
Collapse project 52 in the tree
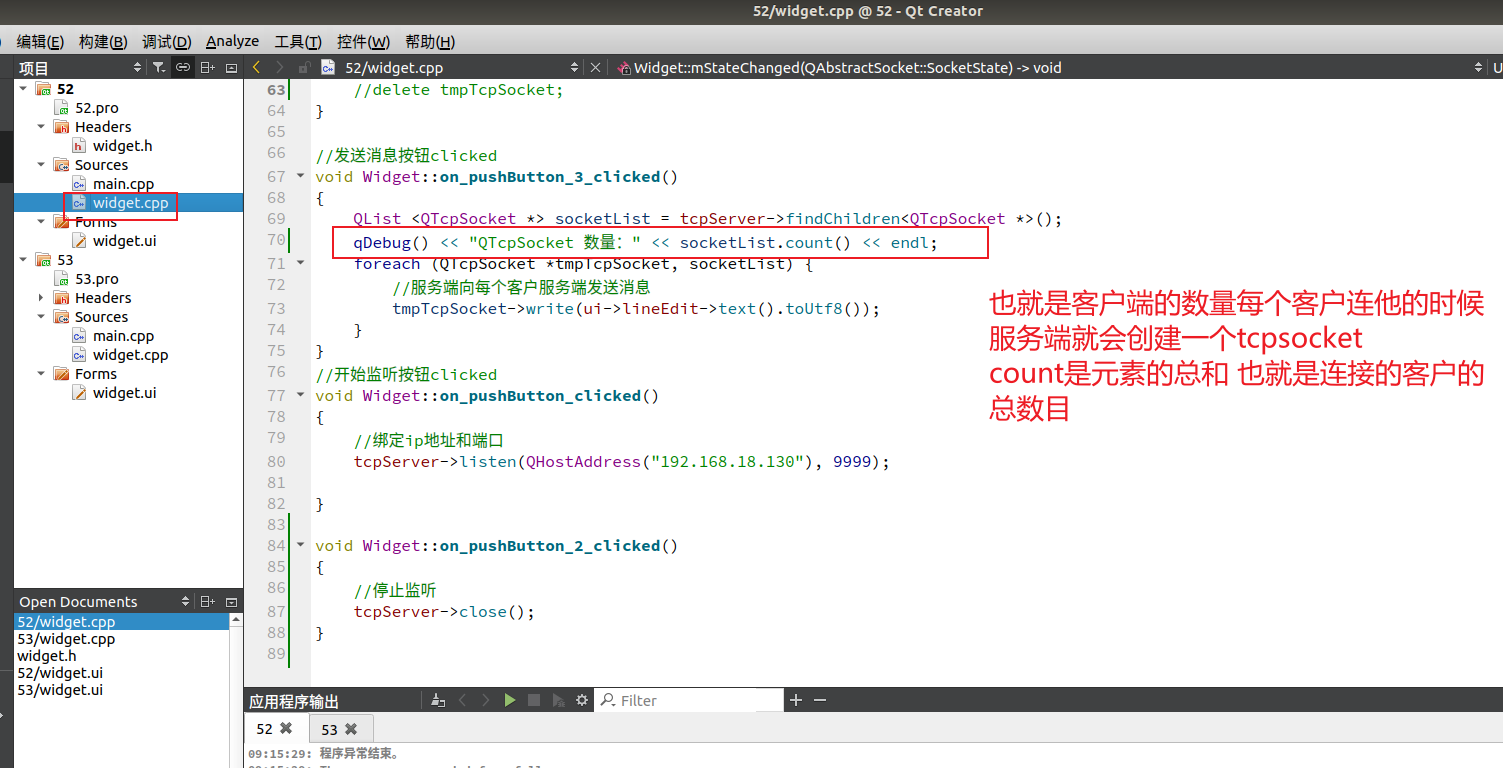pyautogui.click(x=23, y=89)
